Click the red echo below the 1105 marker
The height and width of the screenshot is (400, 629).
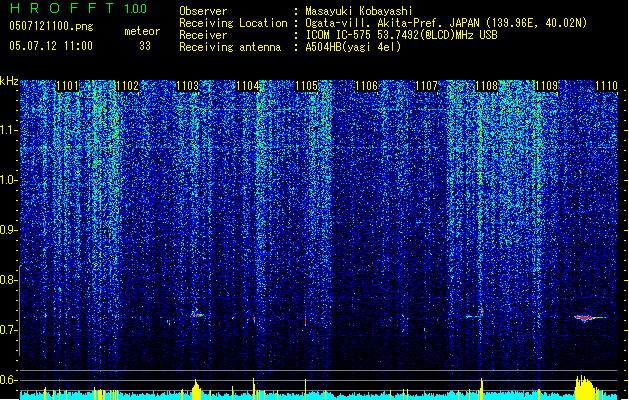tap(305, 321)
